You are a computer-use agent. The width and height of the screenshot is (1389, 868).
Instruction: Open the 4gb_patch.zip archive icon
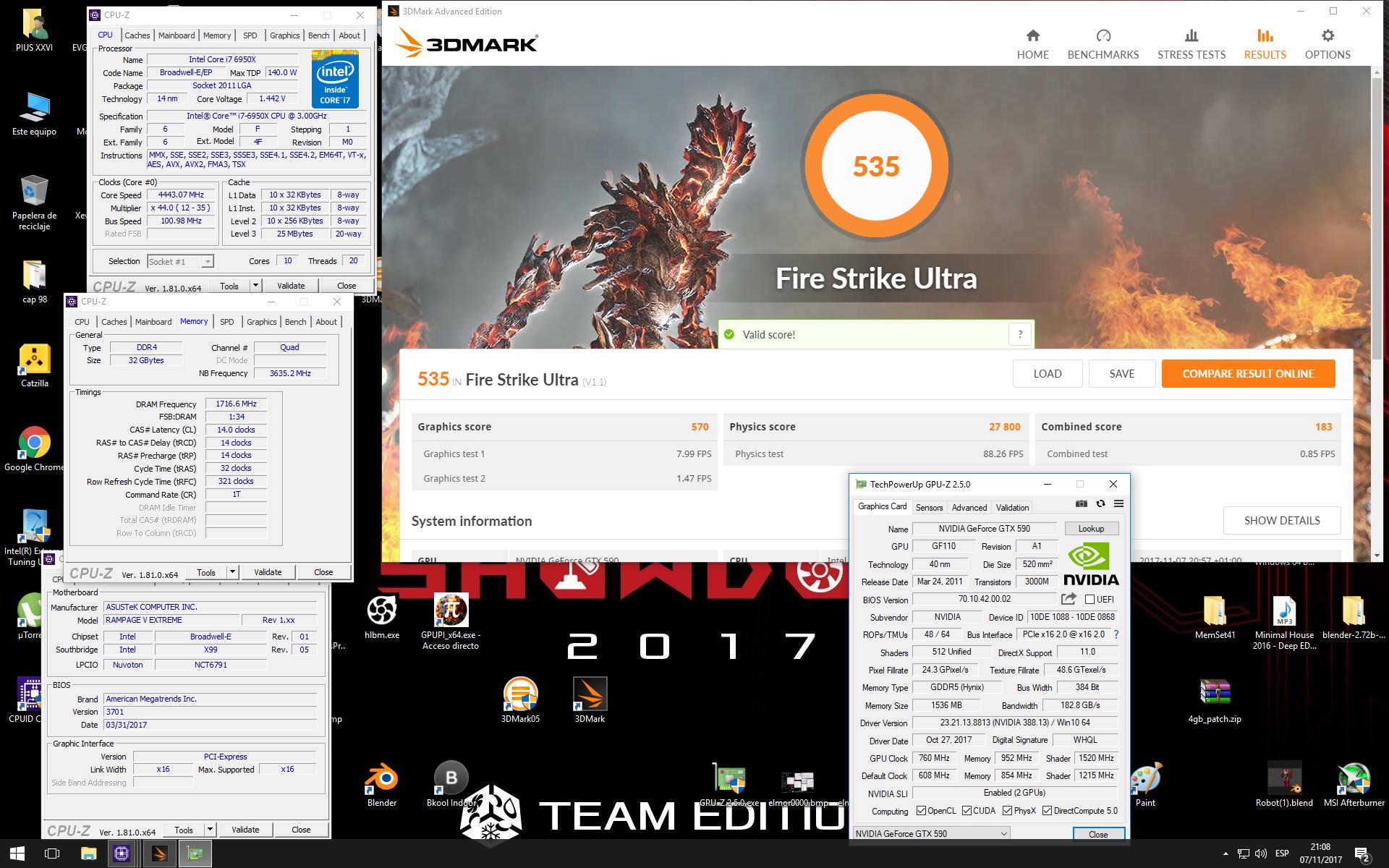pos(1215,700)
